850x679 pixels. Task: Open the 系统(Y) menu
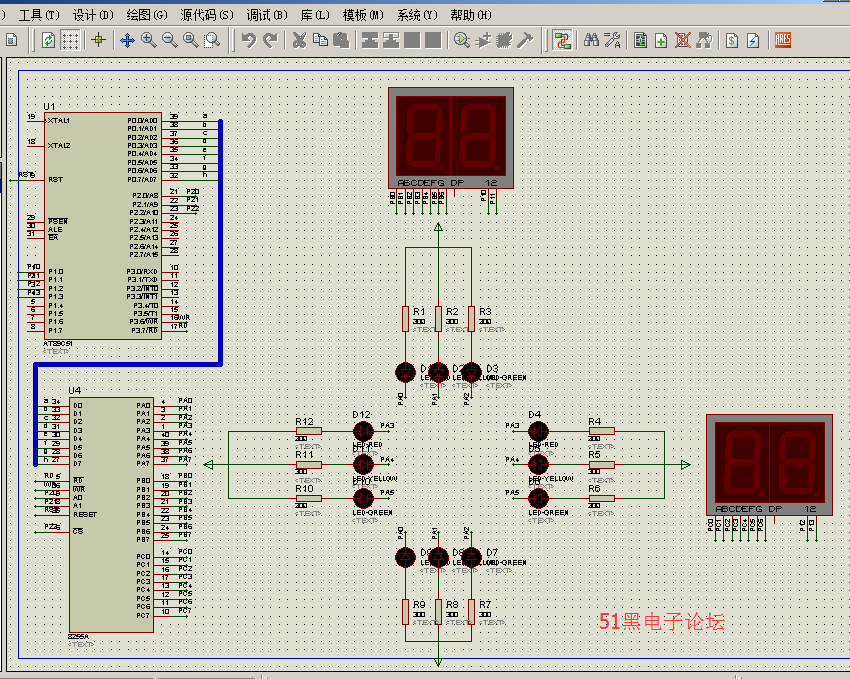click(x=417, y=15)
